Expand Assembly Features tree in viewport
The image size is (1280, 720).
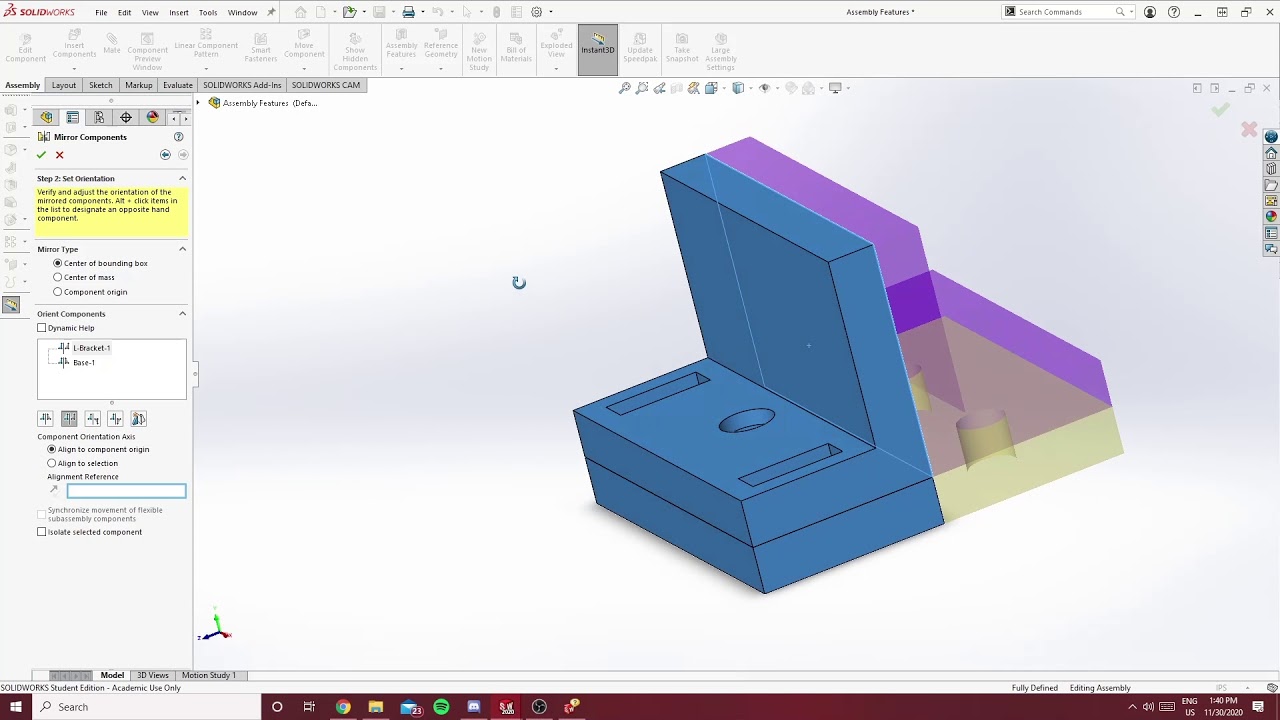198,103
